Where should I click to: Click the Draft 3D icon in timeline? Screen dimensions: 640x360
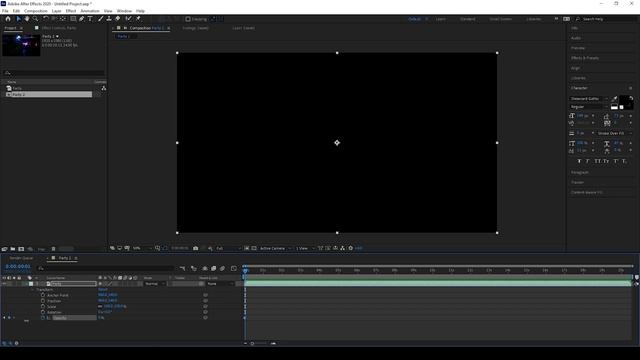click(193, 268)
